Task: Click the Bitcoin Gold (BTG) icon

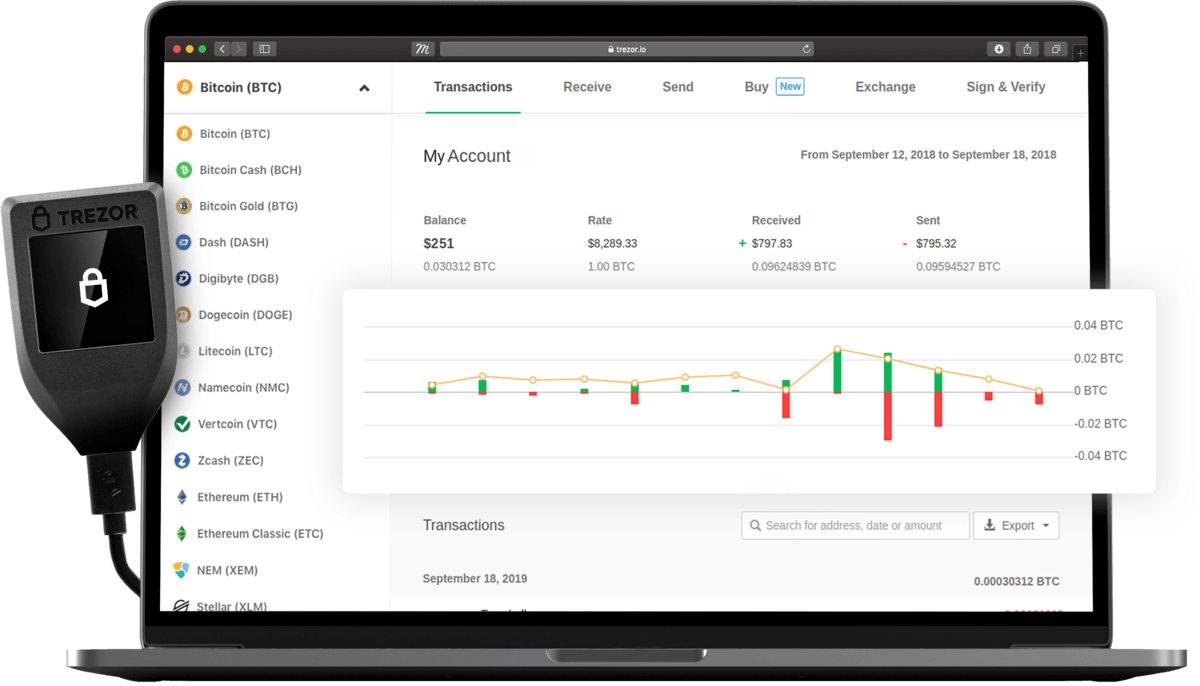Action: tap(184, 206)
